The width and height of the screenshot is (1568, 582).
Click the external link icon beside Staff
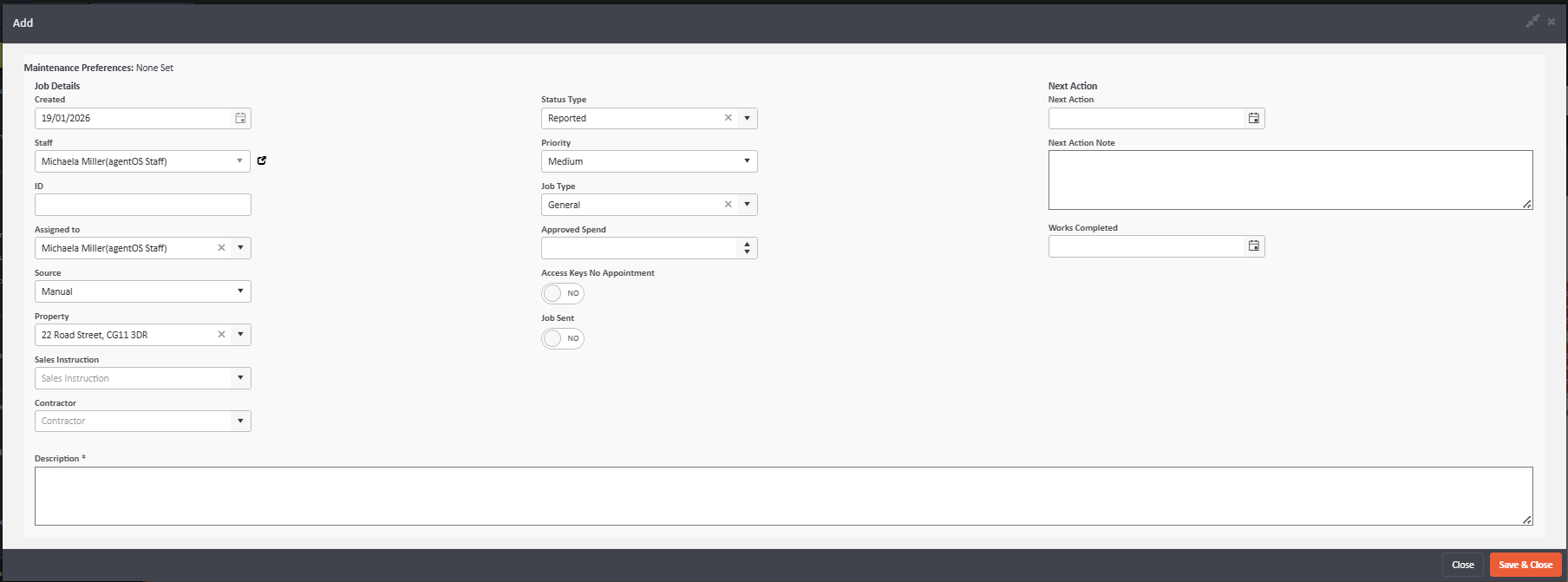click(x=262, y=160)
